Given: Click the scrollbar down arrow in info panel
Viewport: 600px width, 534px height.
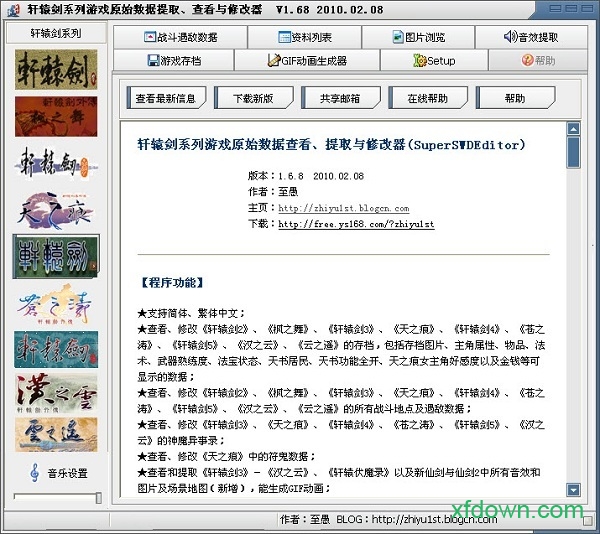Looking at the screenshot, I should (573, 490).
